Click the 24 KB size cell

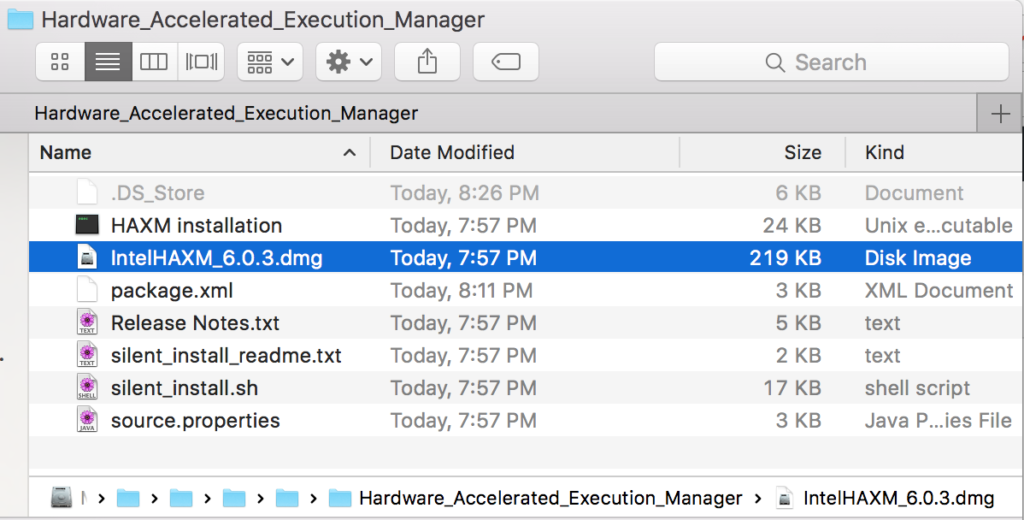[792, 226]
